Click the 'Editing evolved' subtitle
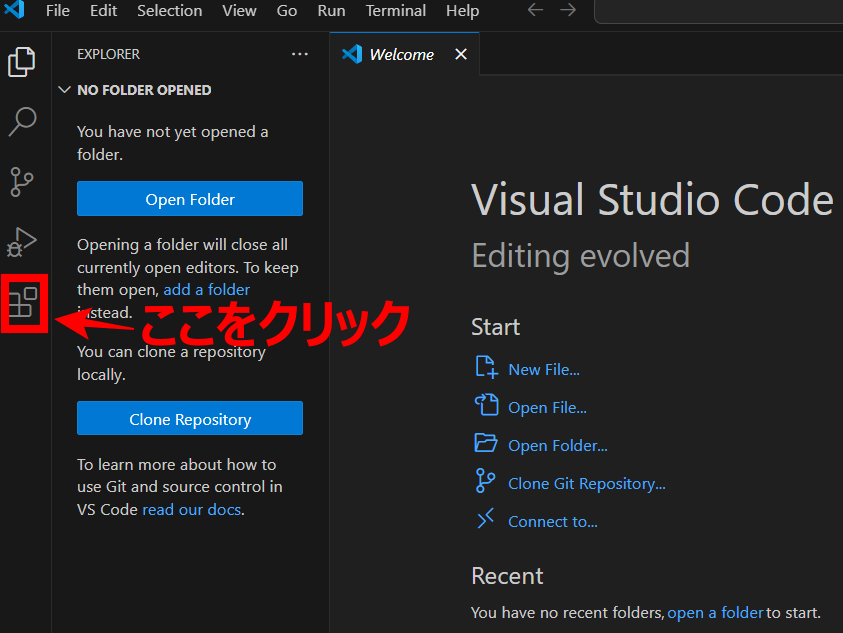The image size is (843, 633). click(581, 255)
